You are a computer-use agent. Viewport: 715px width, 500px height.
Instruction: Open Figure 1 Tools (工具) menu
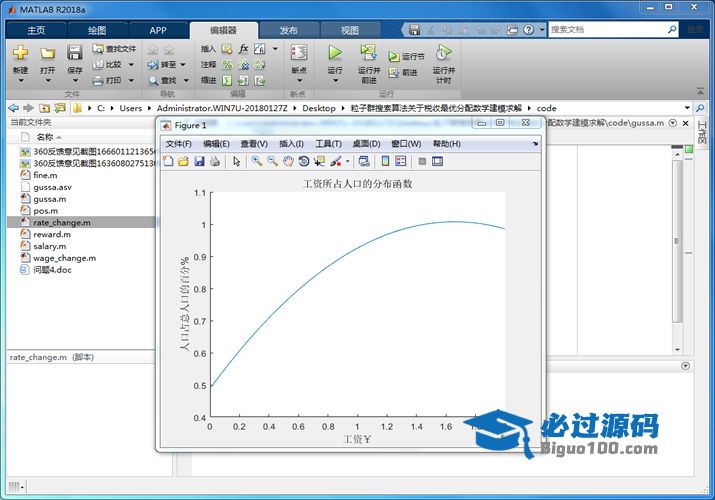tap(328, 144)
